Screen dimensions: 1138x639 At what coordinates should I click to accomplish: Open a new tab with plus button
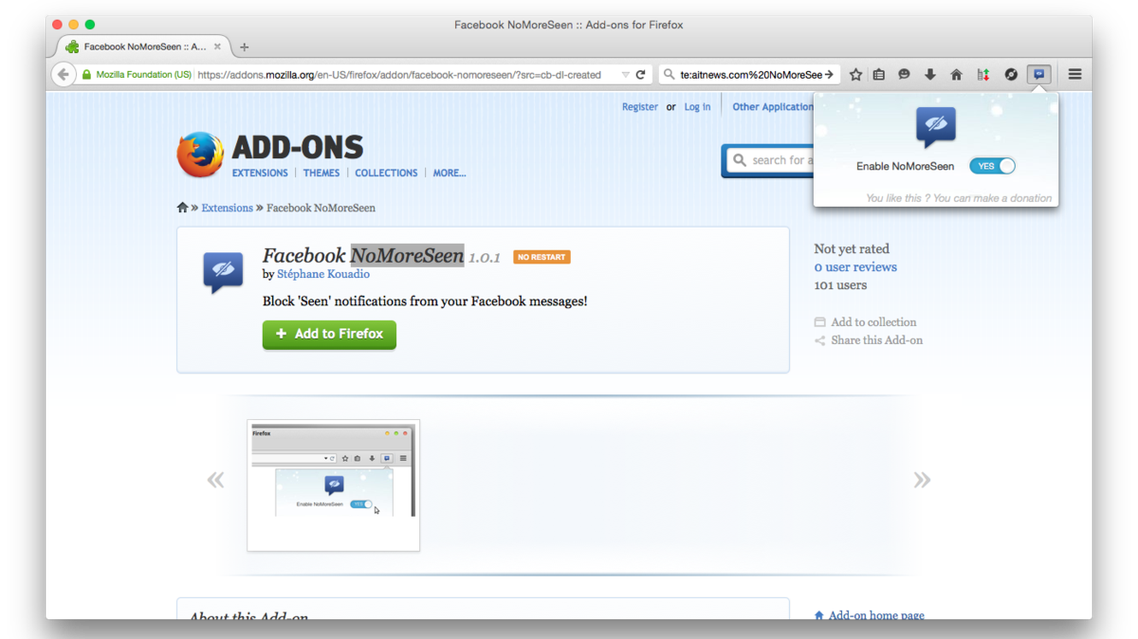click(245, 47)
